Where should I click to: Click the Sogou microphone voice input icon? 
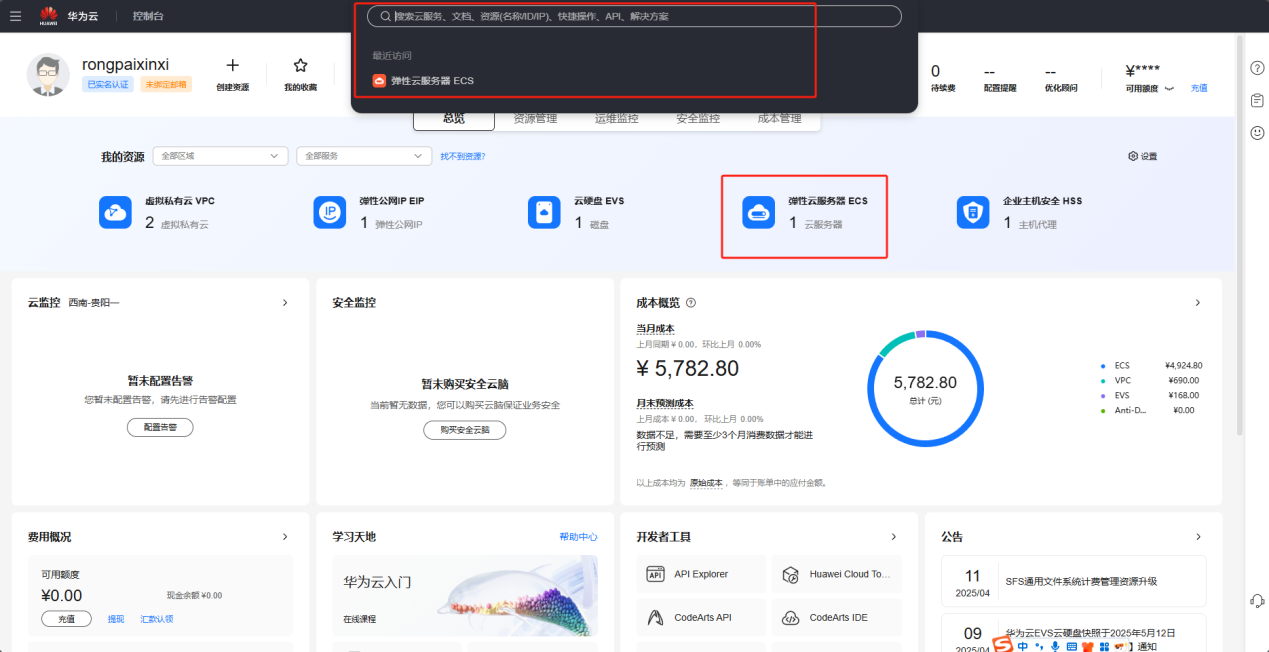tap(1055, 646)
